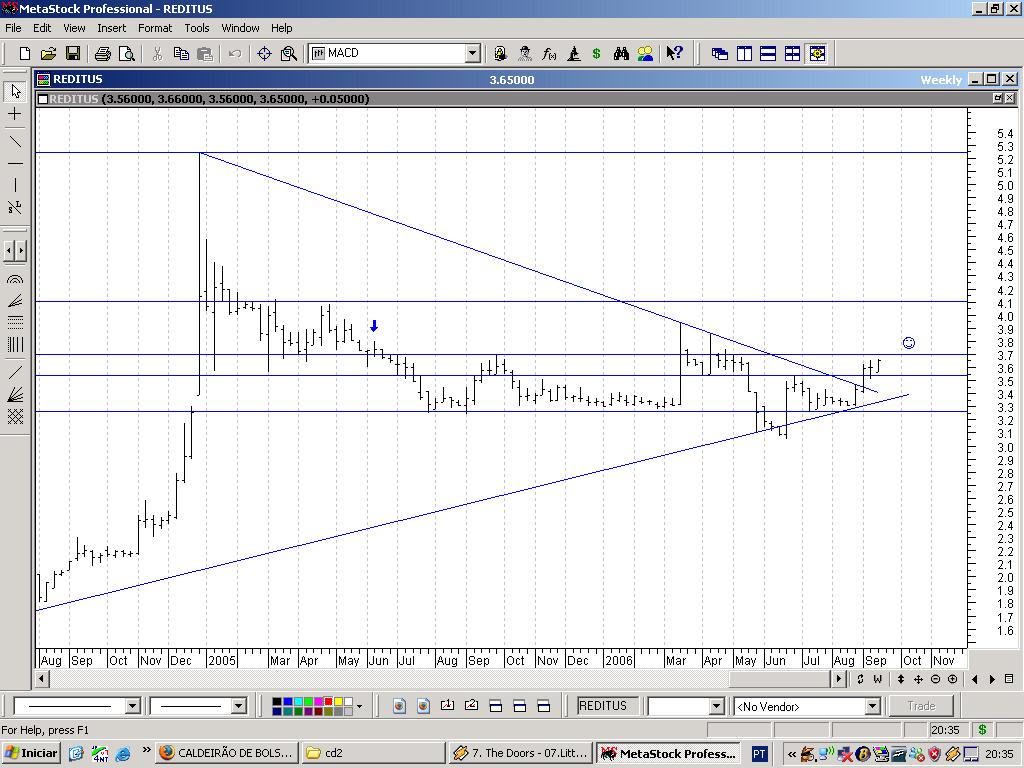Switch to CALDEIRÃO DE BOLS... taskbar window
This screenshot has height=768, width=1024.
click(227, 753)
